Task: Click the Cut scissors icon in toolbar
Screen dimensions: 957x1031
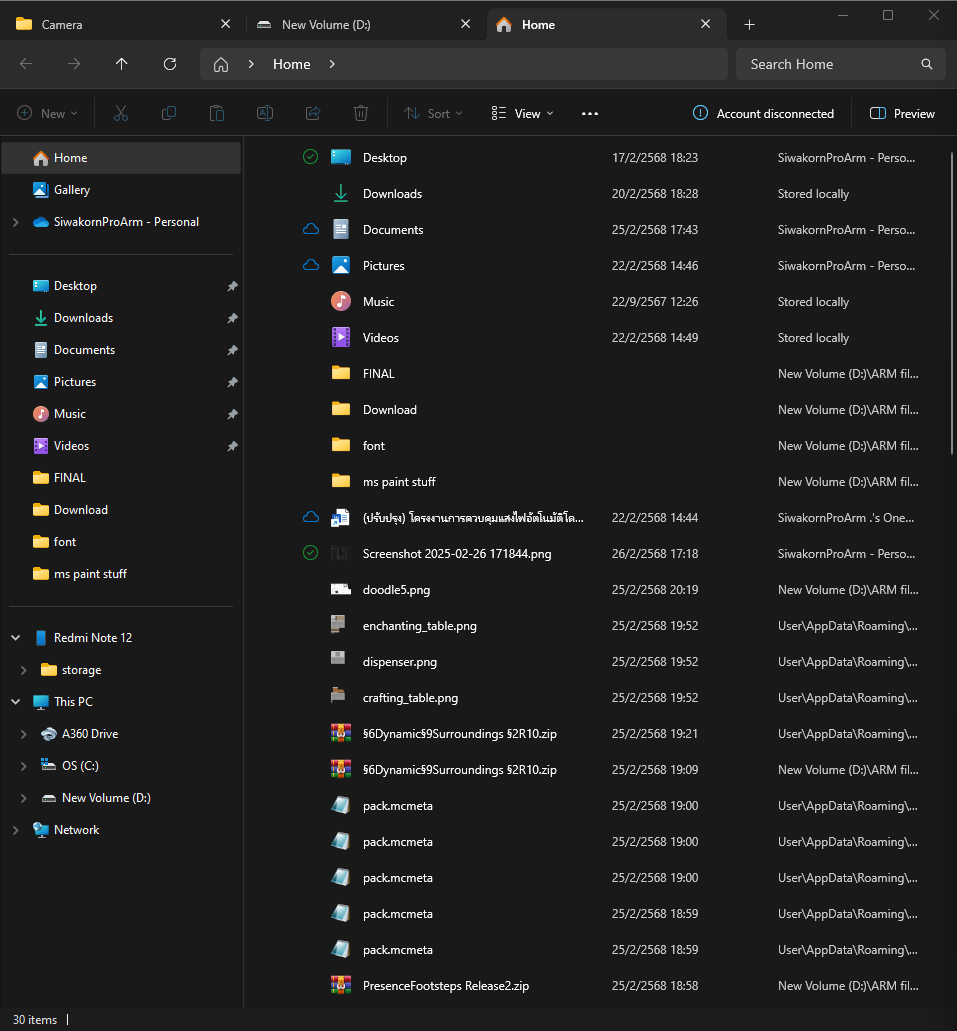Action: 120,113
